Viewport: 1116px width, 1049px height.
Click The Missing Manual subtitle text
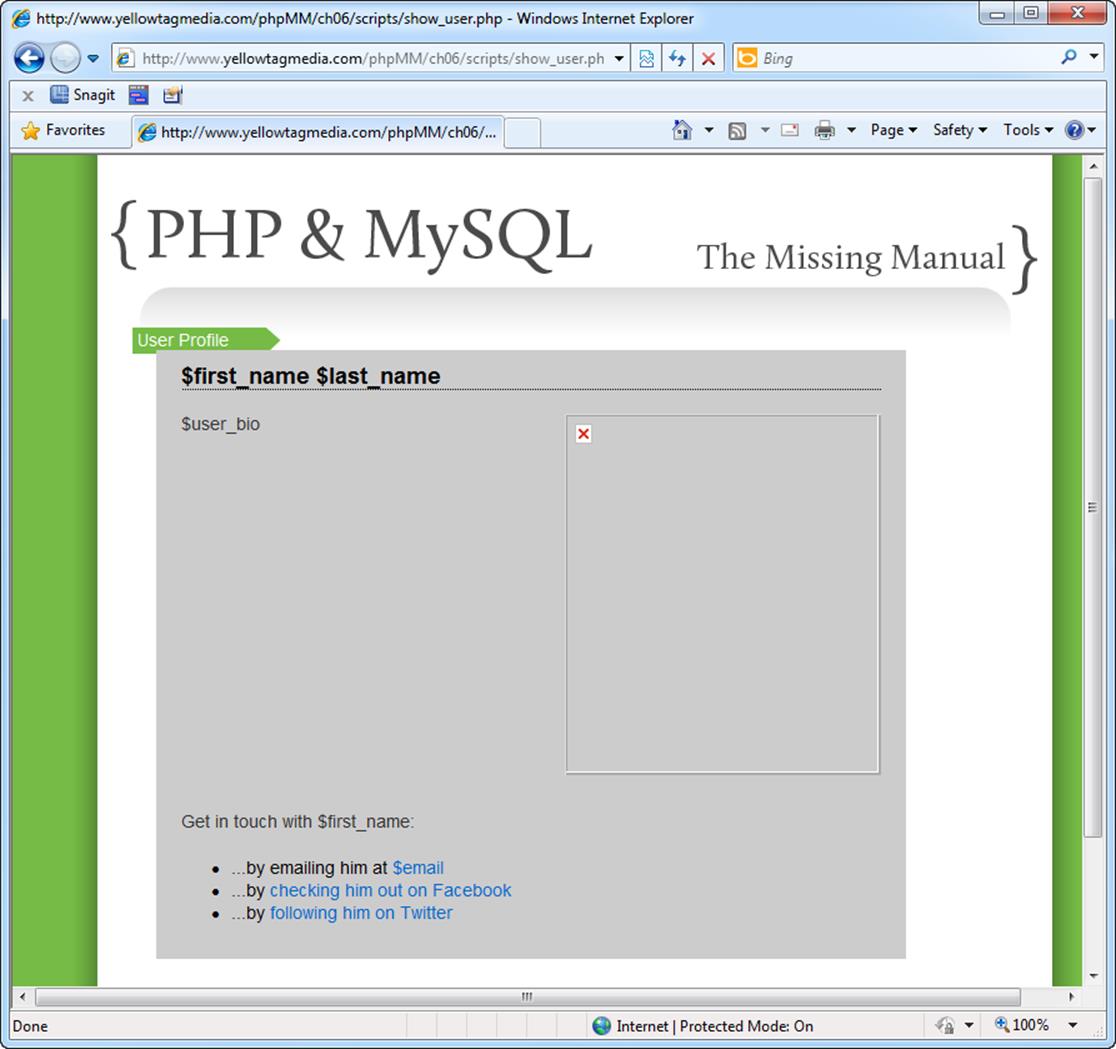tap(851, 258)
